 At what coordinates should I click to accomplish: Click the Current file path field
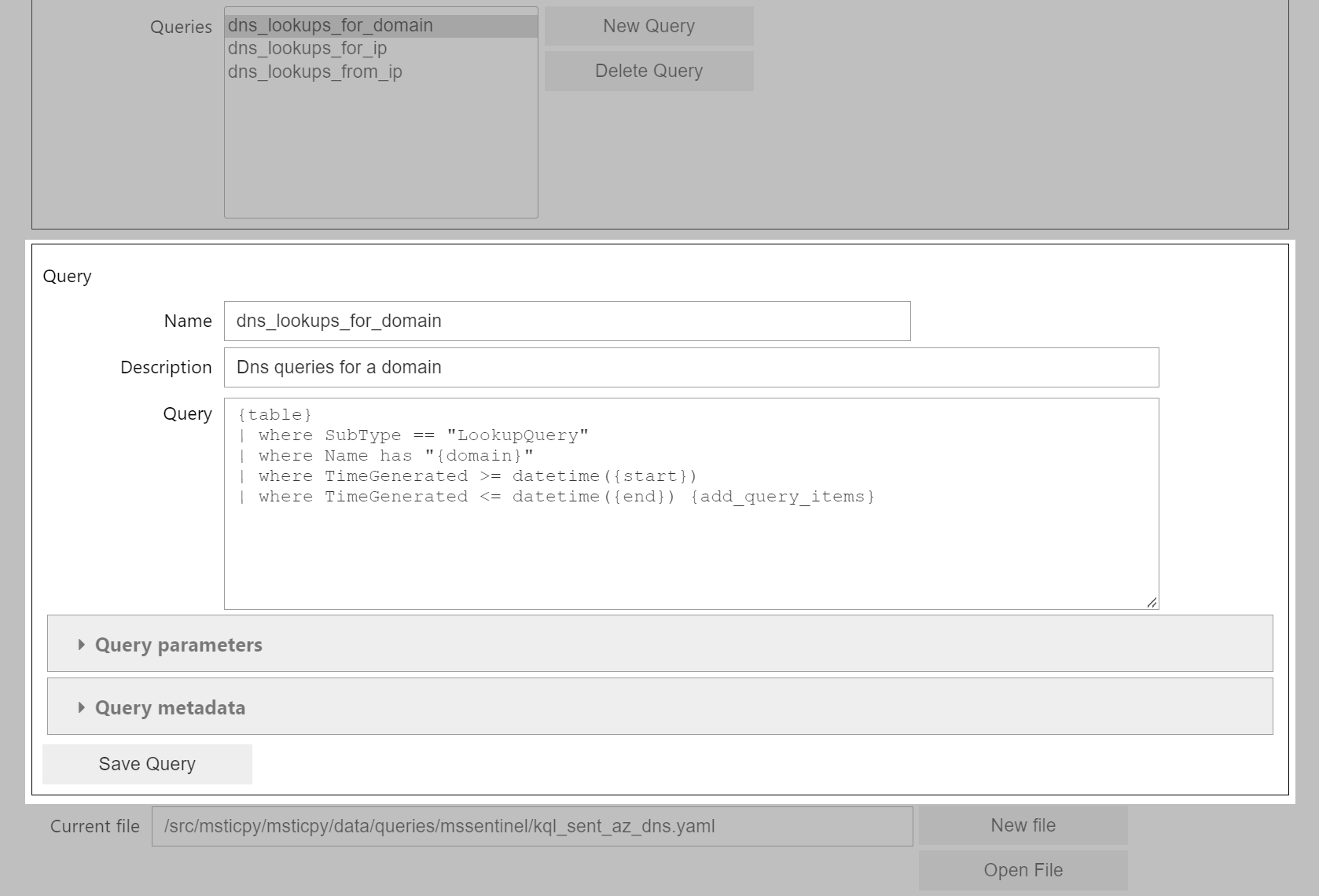[x=532, y=826]
